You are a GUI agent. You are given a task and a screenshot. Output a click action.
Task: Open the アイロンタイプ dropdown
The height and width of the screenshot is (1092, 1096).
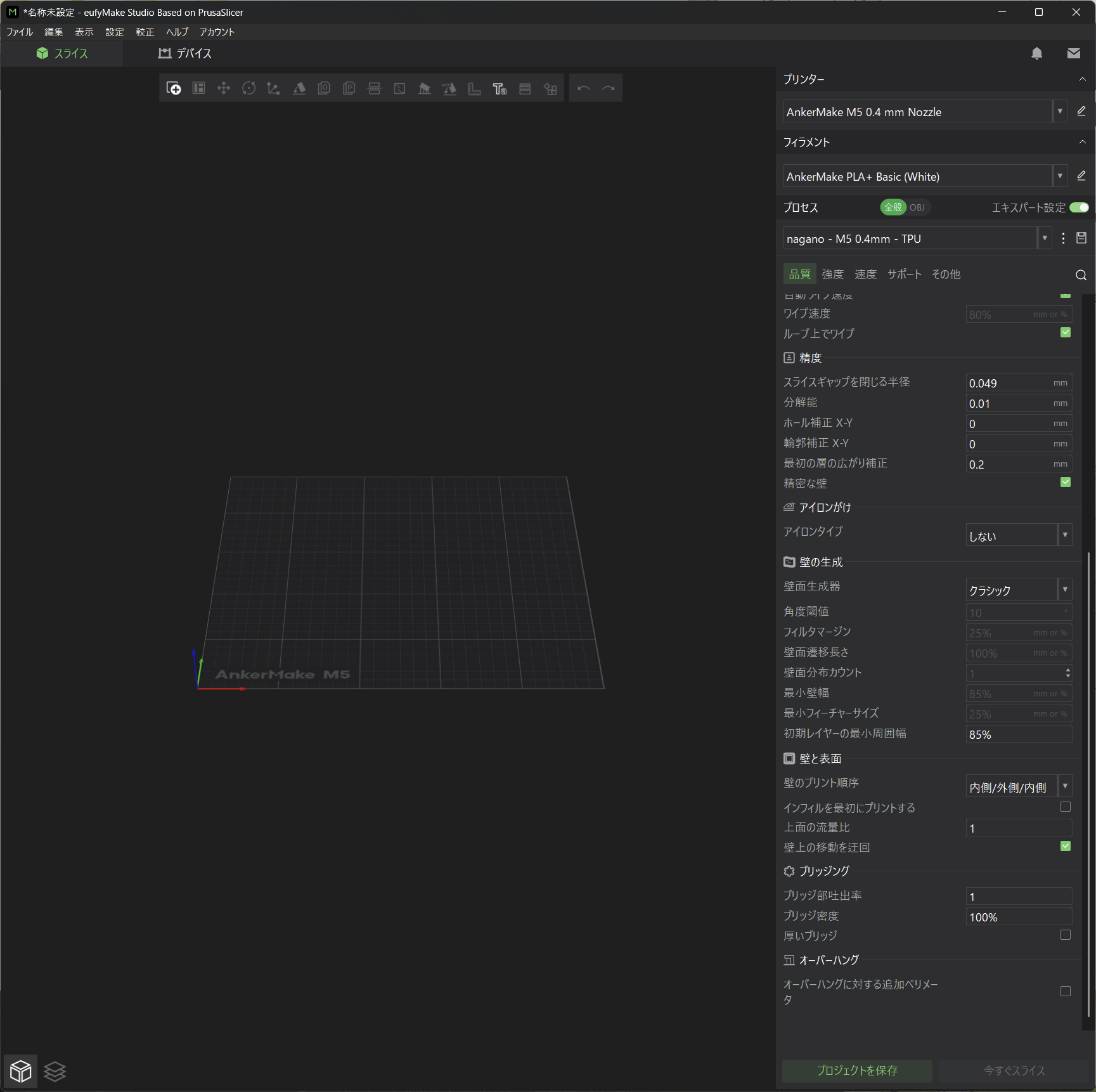pos(1018,535)
